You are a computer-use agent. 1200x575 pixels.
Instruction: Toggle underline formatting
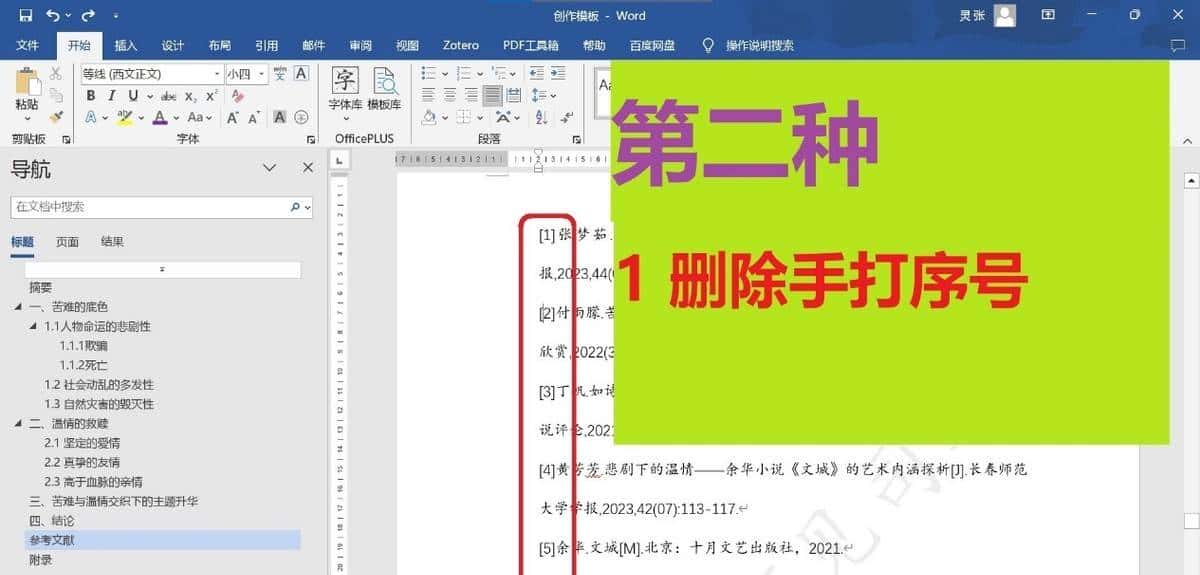133,96
